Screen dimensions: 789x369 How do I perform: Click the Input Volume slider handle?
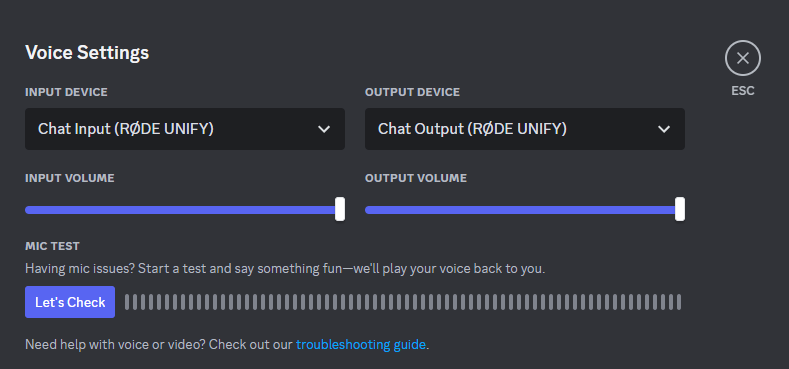340,209
